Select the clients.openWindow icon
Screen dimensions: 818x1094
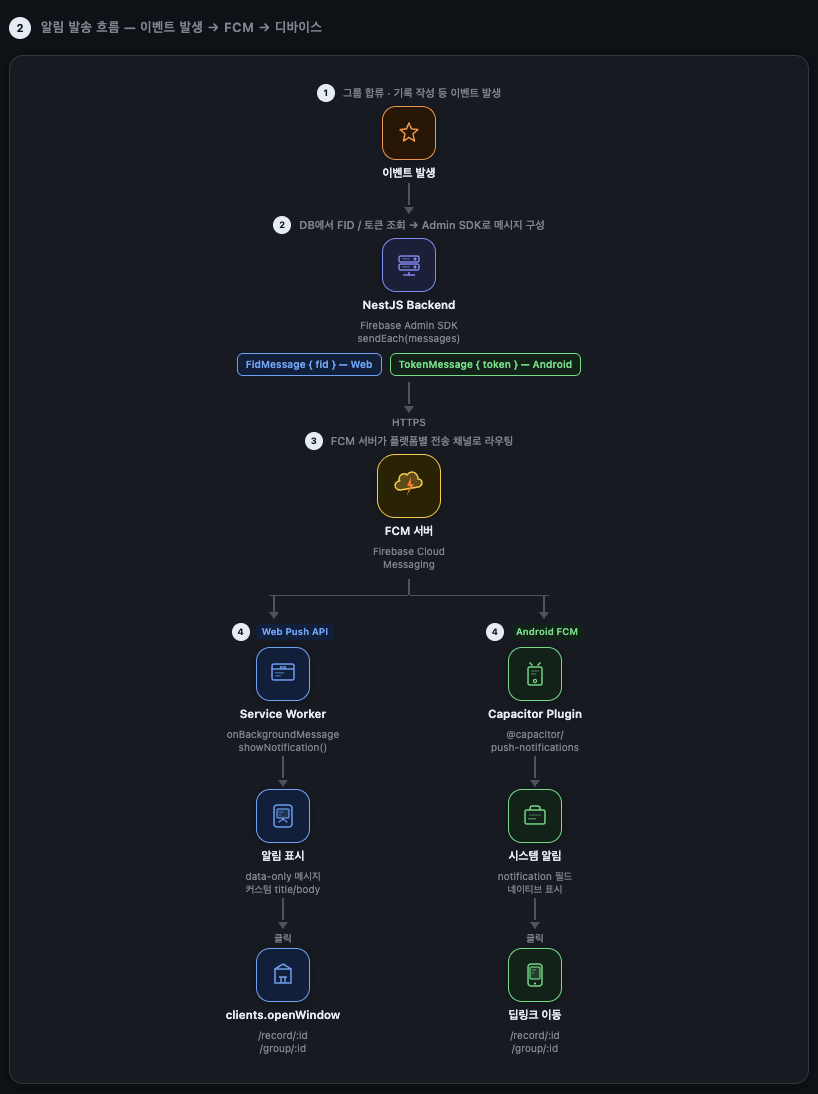283,975
